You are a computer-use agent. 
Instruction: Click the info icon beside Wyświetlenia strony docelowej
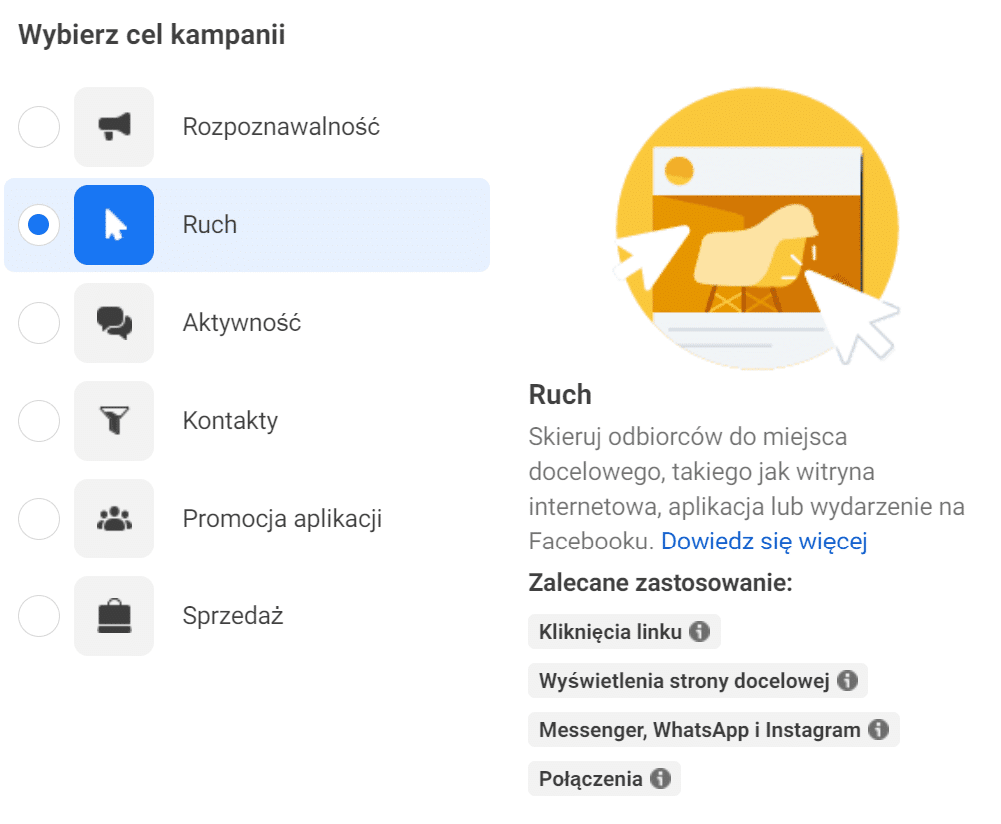point(849,680)
